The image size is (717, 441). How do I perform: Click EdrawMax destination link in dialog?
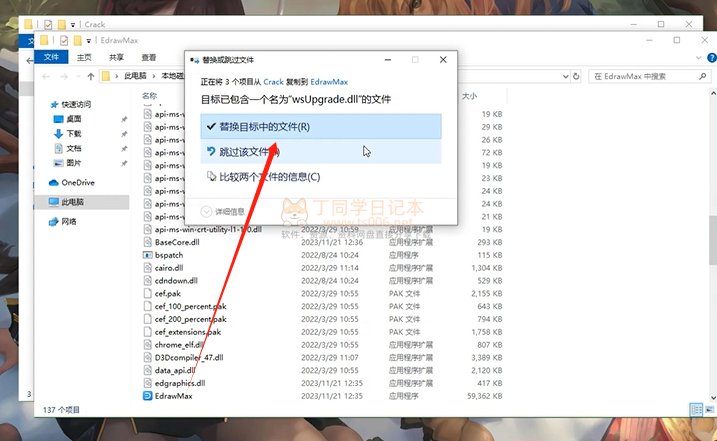[329, 82]
